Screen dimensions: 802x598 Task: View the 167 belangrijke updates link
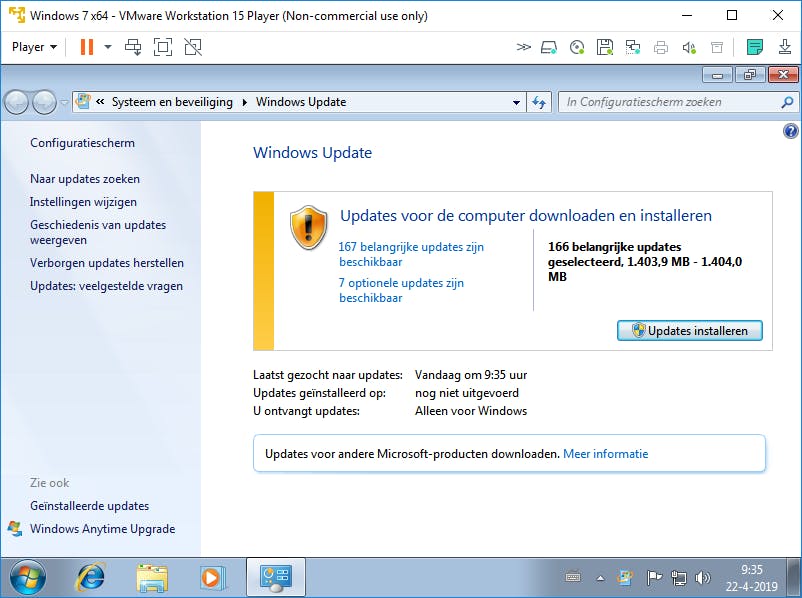[411, 254]
